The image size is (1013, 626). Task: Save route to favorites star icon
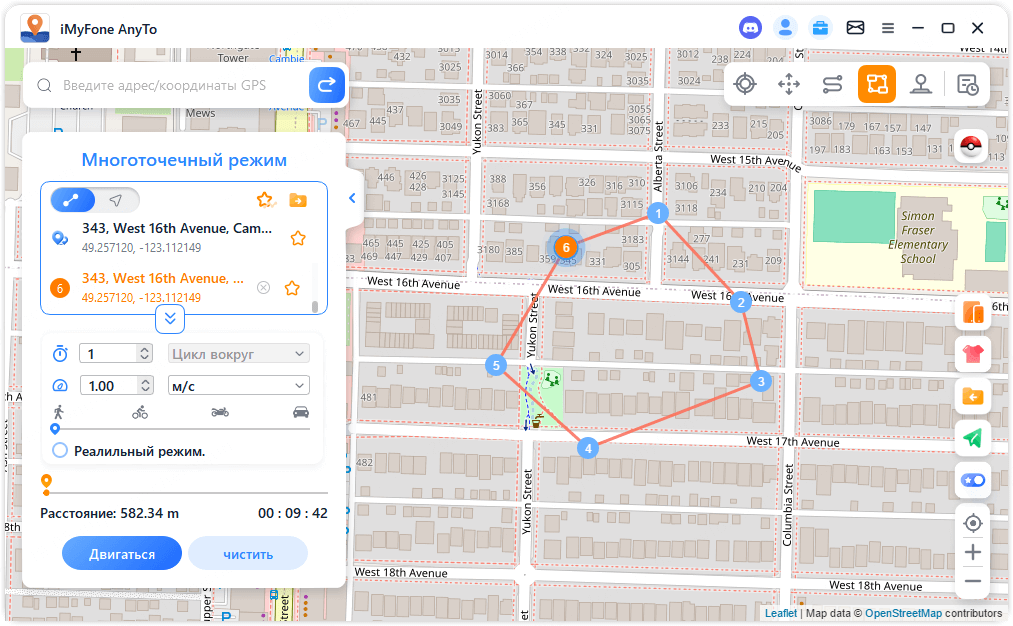[x=266, y=200]
